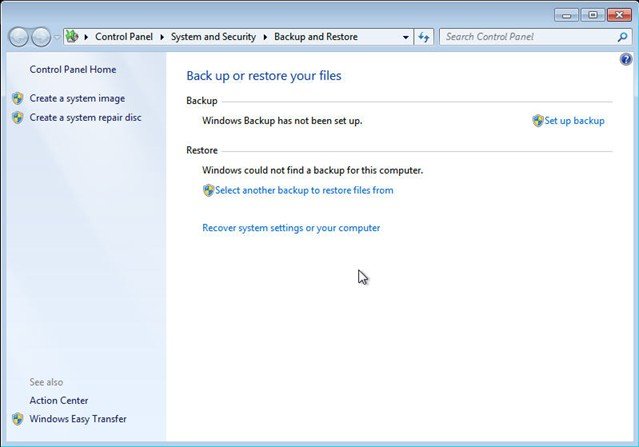Open the recent pages dropdown arrow
This screenshot has height=447, width=639.
pyautogui.click(x=57, y=37)
